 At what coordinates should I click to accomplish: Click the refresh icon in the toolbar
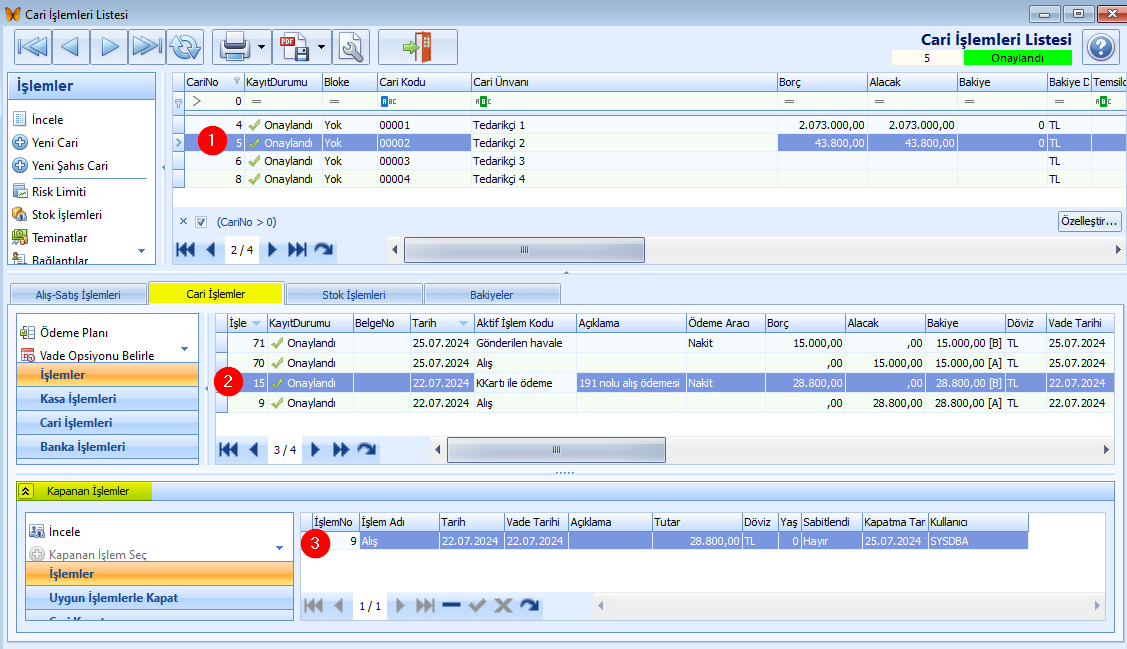pos(185,47)
